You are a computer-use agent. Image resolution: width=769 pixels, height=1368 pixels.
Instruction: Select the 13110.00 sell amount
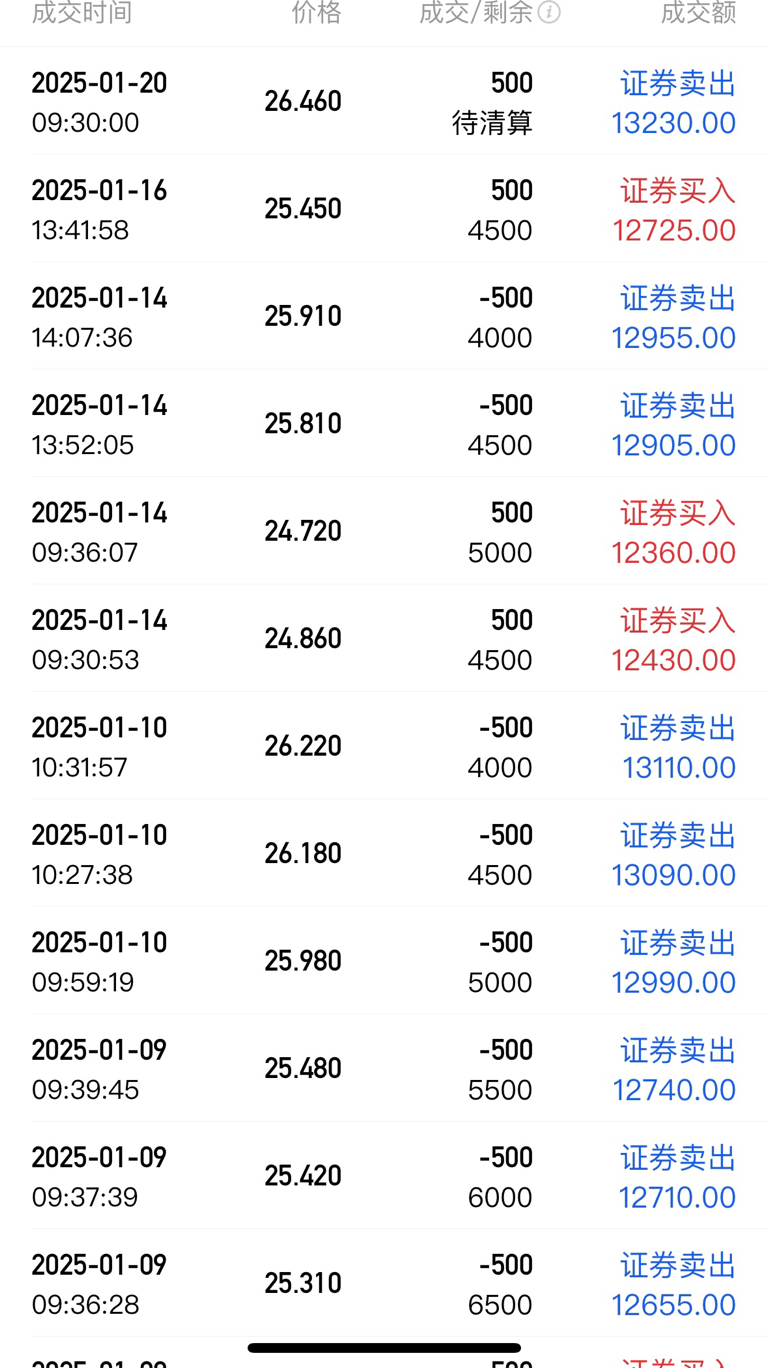[678, 768]
